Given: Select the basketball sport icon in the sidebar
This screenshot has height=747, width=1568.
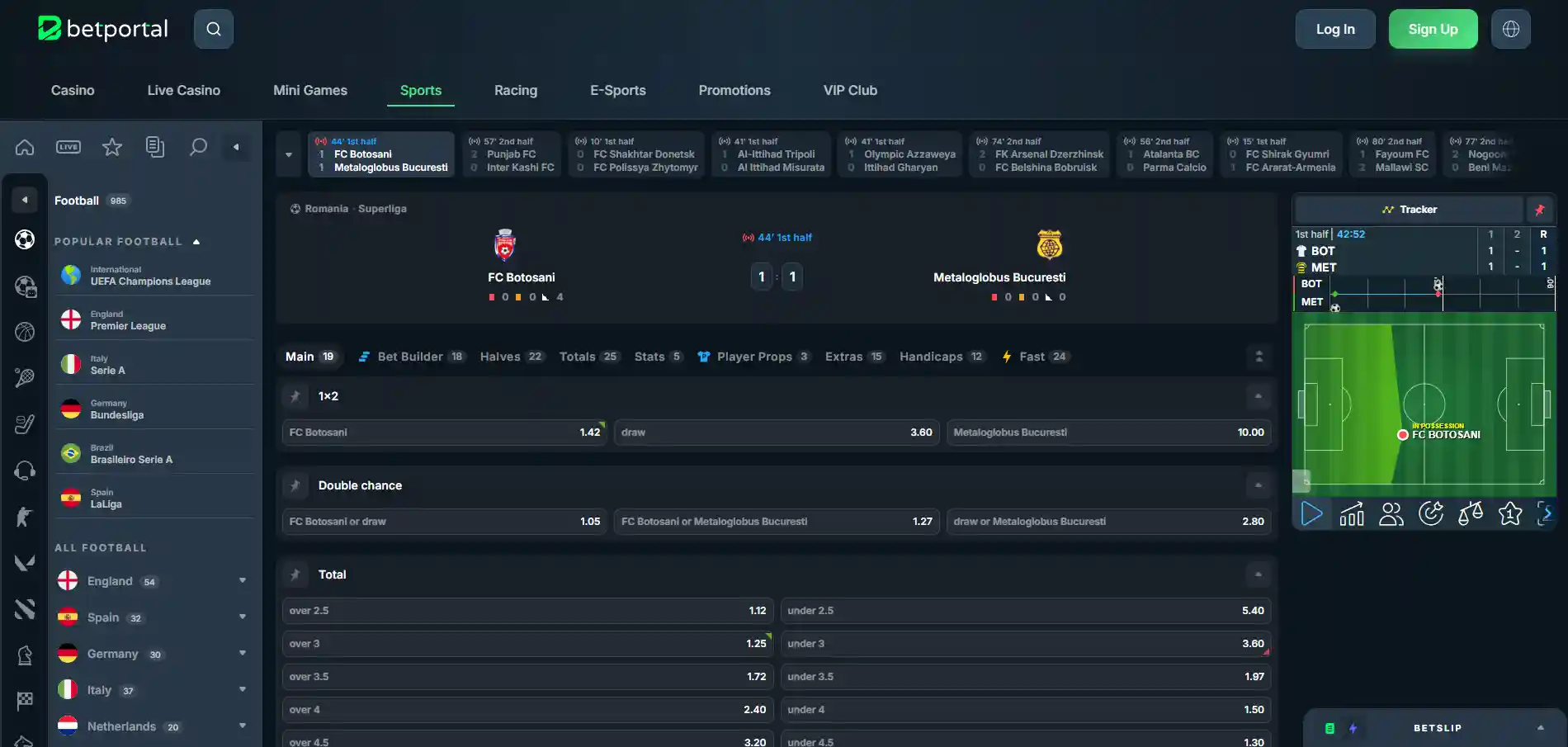Looking at the screenshot, I should coord(25,332).
